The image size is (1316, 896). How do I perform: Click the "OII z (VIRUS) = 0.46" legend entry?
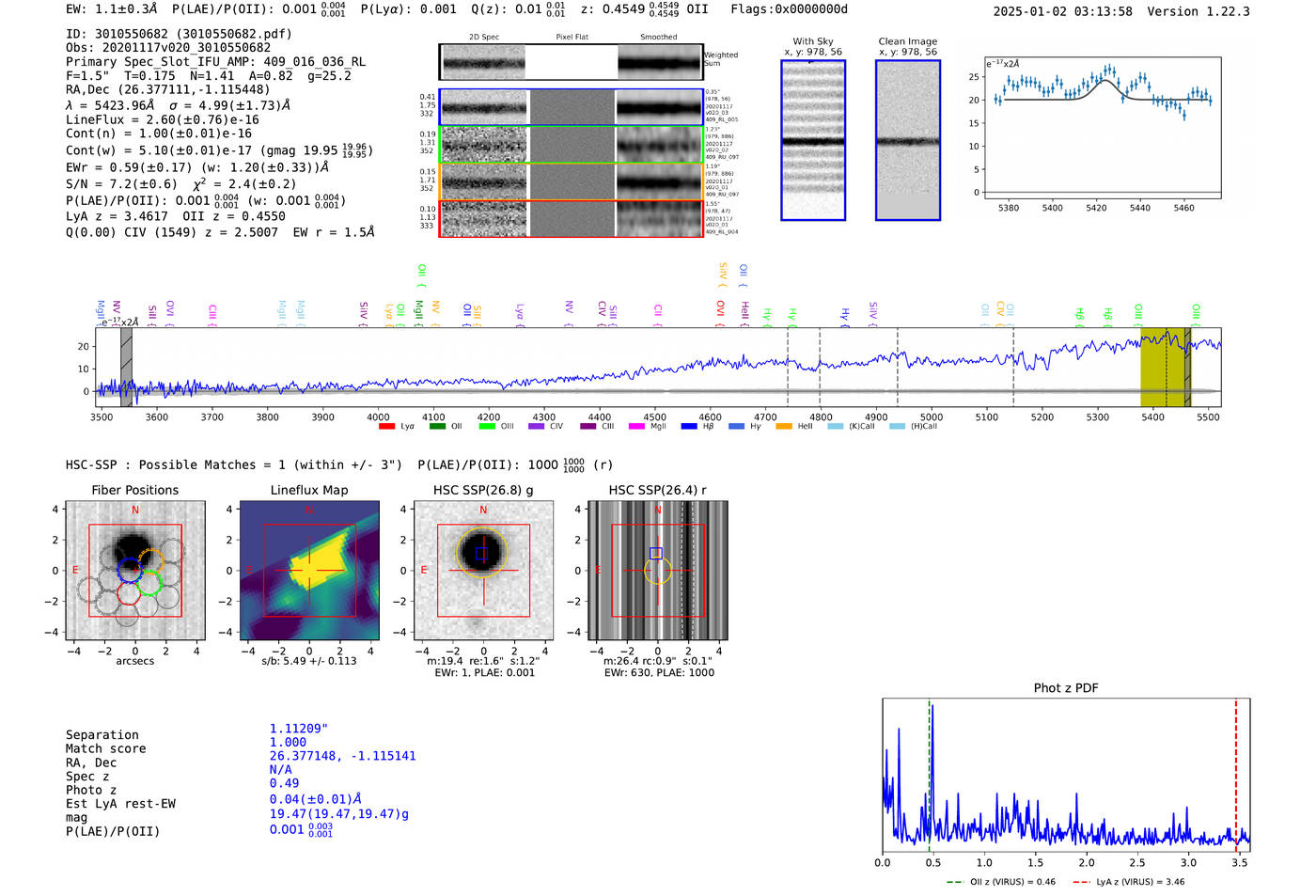(1000, 882)
